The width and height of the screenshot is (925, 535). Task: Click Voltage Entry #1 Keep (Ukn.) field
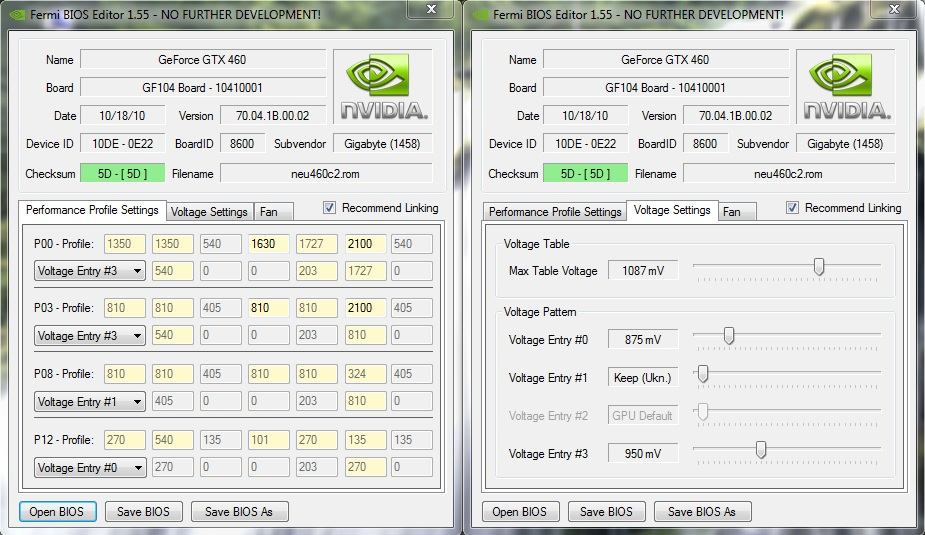coord(642,378)
